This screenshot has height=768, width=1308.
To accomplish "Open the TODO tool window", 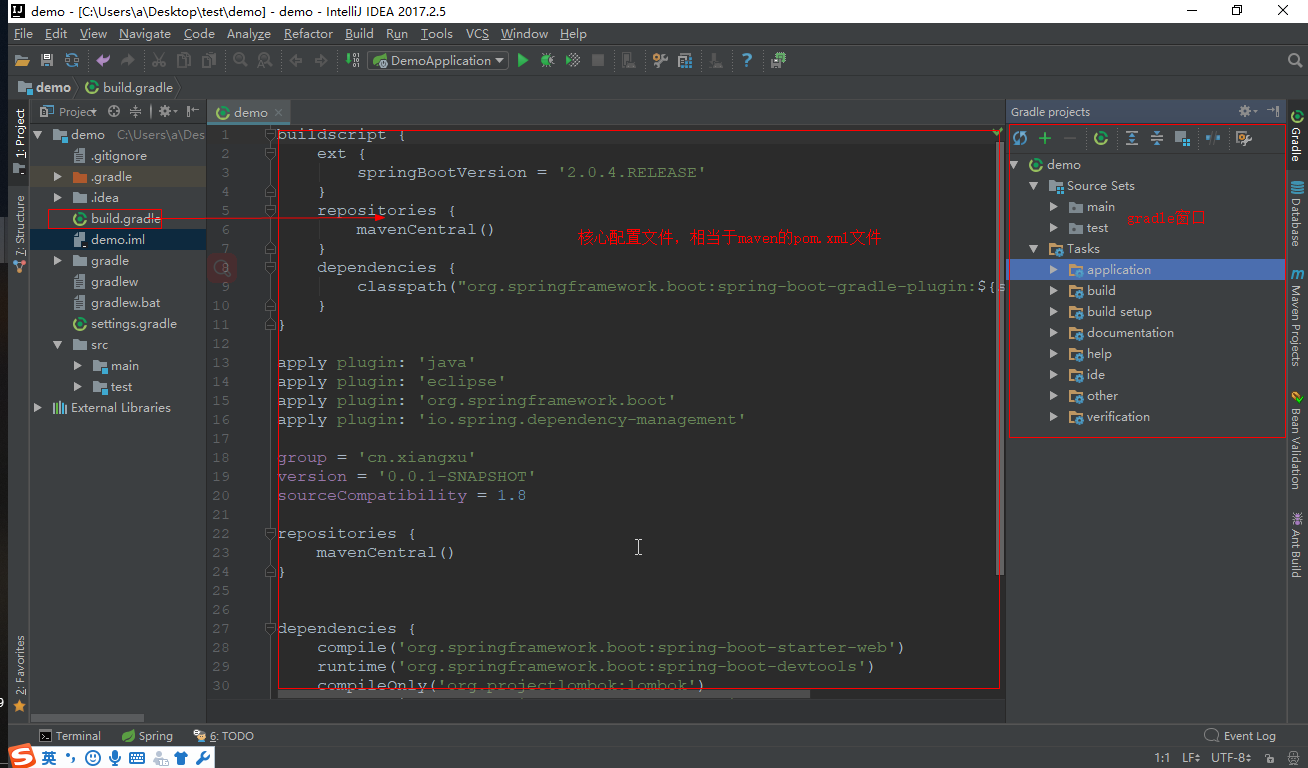I will coord(225,736).
